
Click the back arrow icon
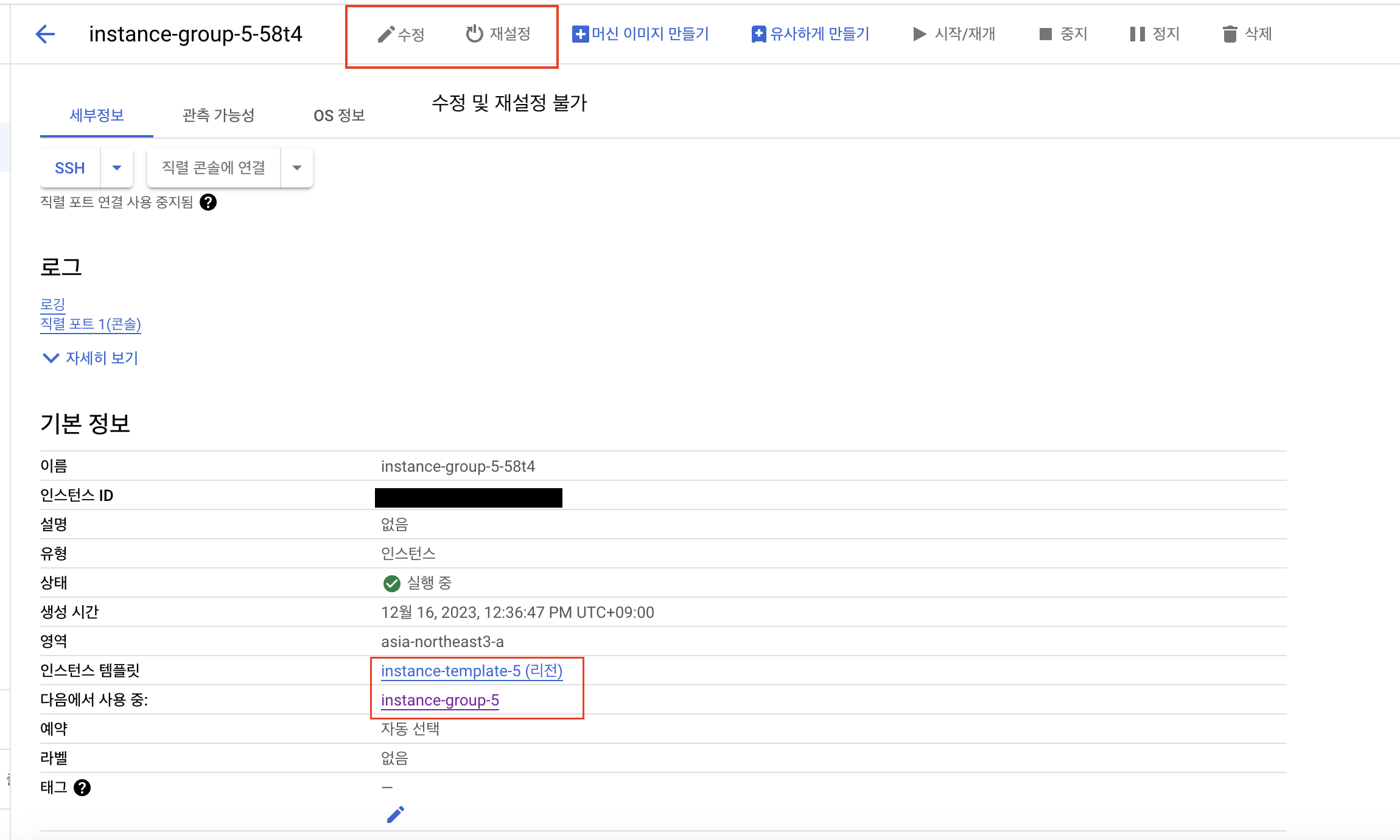click(46, 34)
